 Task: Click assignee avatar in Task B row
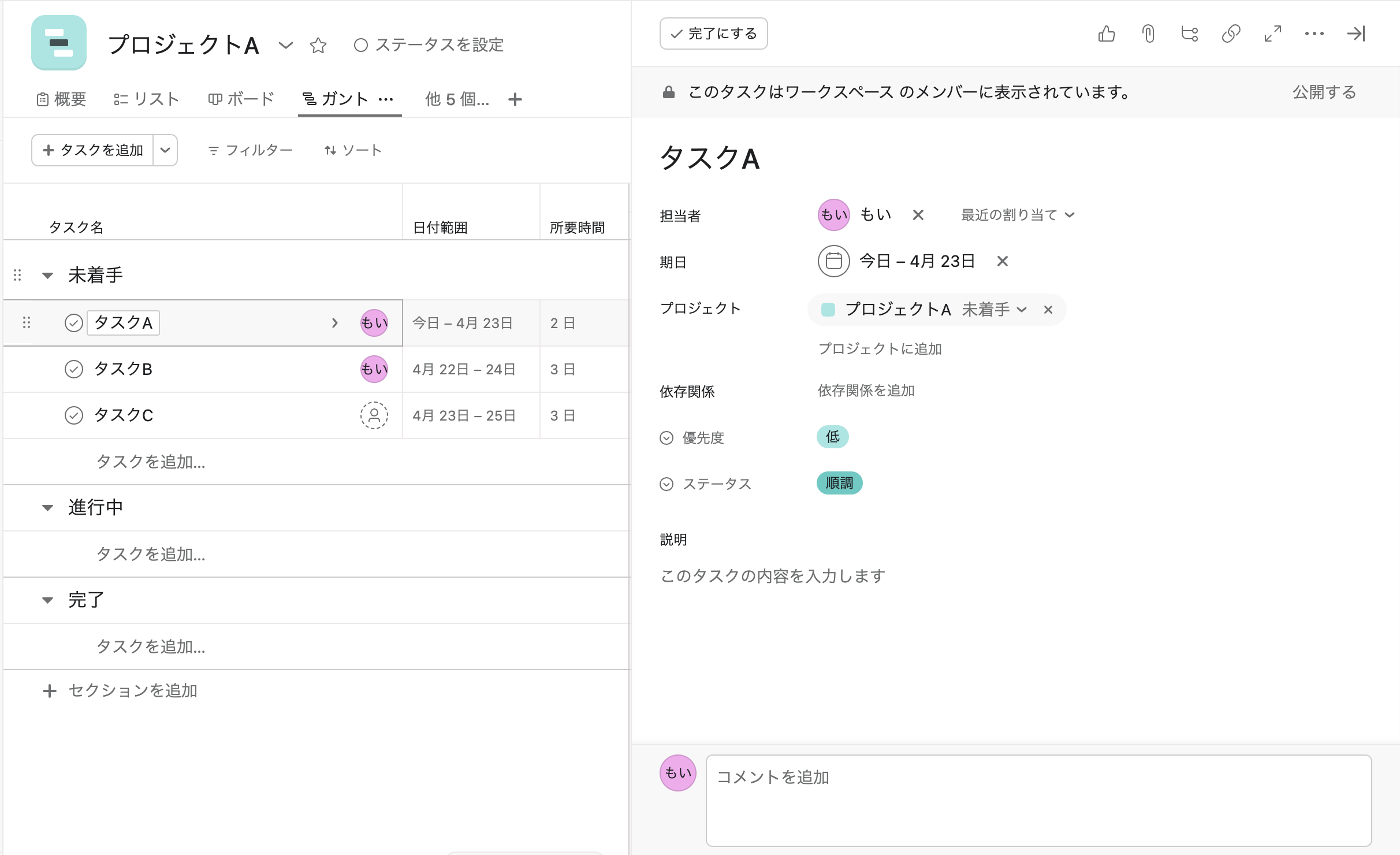pyautogui.click(x=374, y=369)
